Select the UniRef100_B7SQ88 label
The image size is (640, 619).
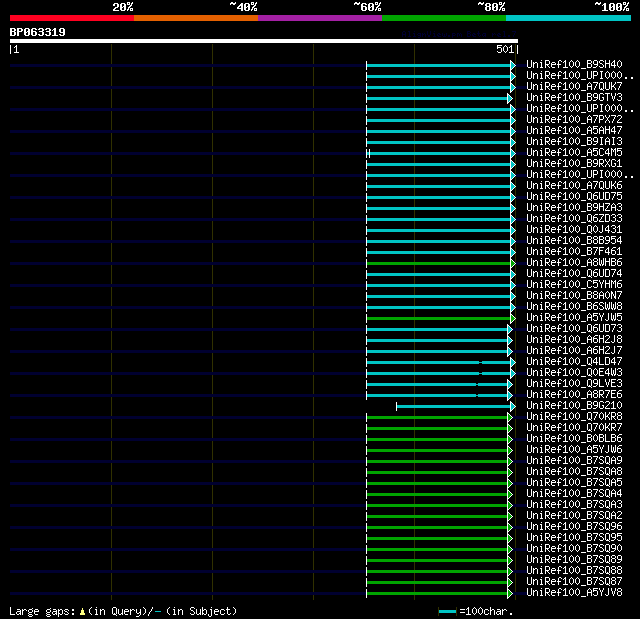click(x=574, y=571)
